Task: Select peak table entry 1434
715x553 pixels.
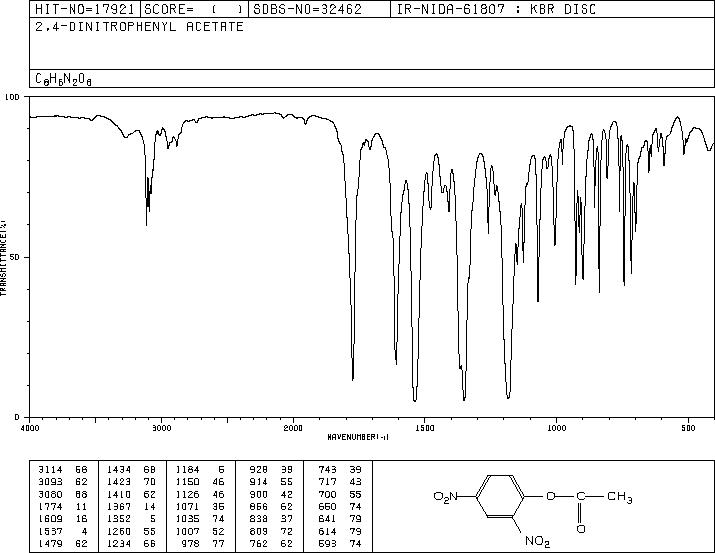Action: 131,470
